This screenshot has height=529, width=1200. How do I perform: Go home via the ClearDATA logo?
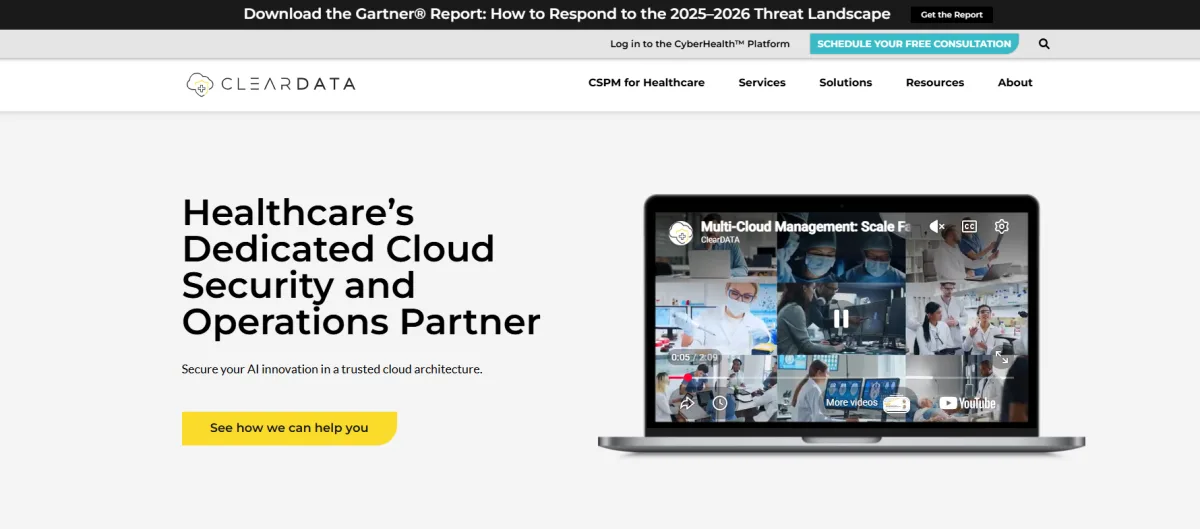[x=271, y=84]
